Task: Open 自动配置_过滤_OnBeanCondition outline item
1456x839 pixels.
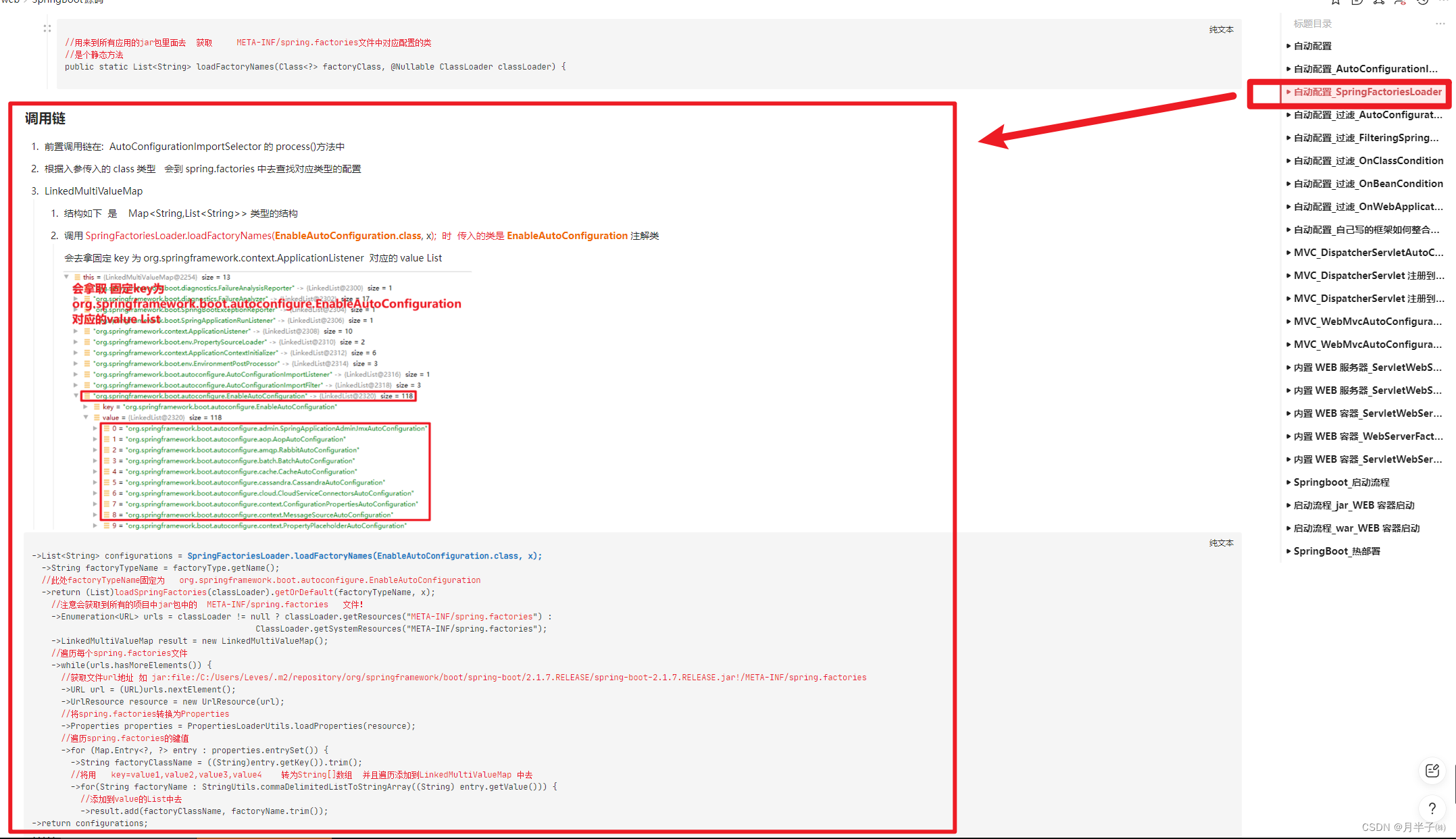Action: click(x=1368, y=184)
